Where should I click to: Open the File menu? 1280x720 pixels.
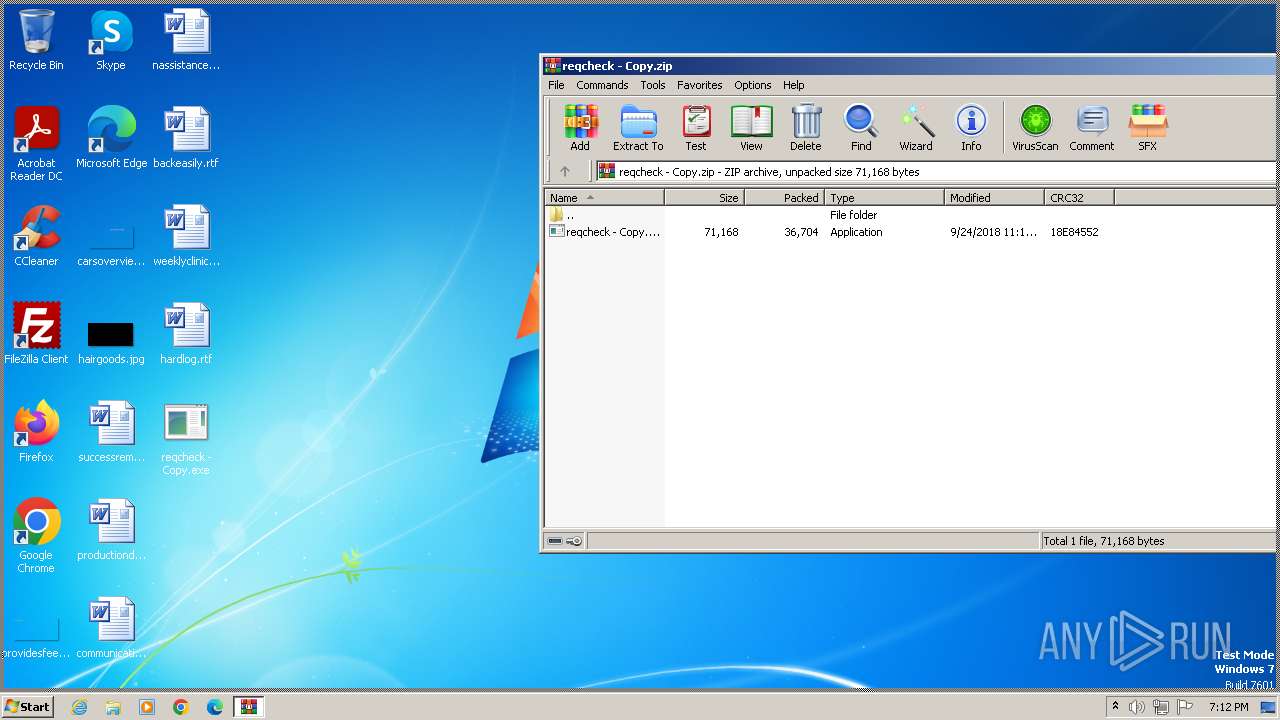556,85
